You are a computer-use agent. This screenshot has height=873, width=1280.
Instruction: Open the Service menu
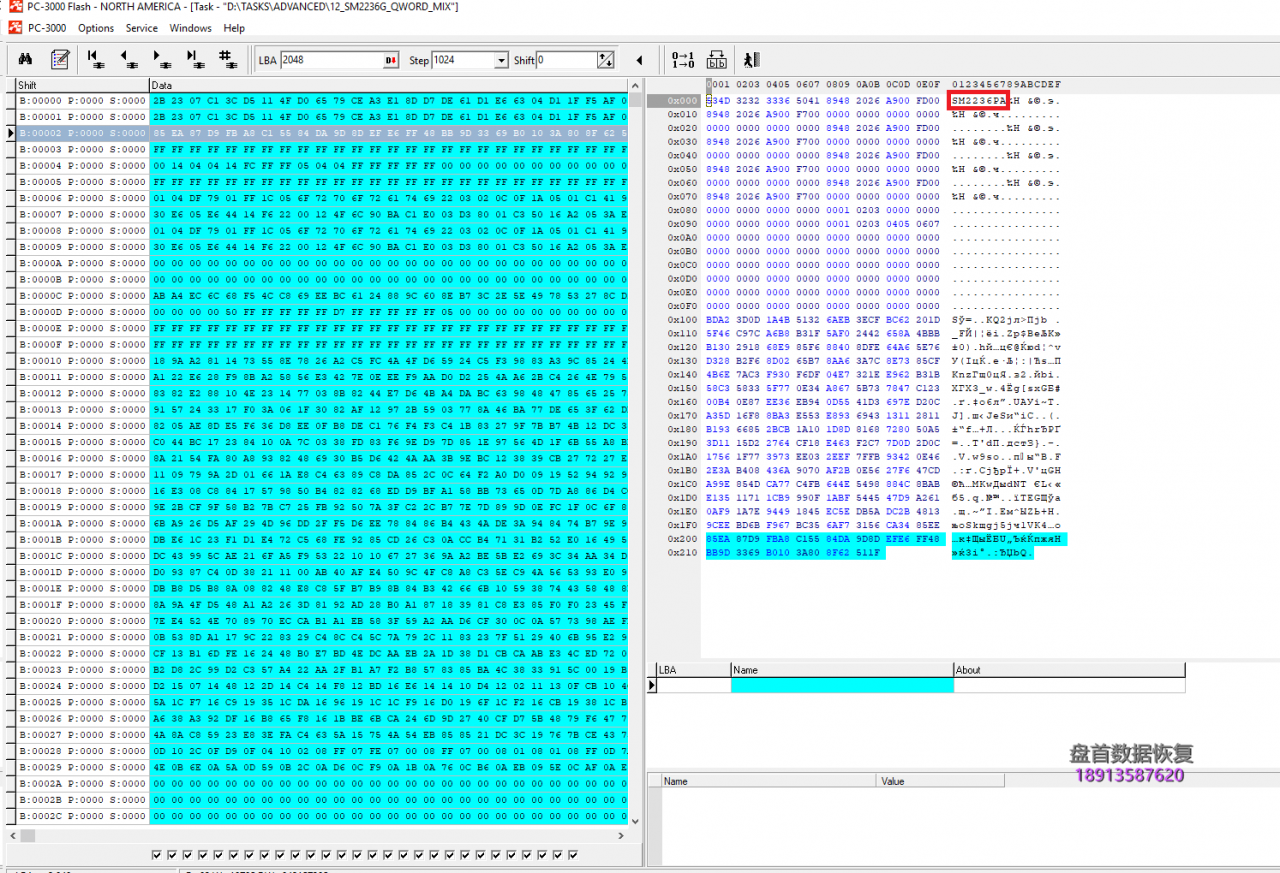coord(141,28)
